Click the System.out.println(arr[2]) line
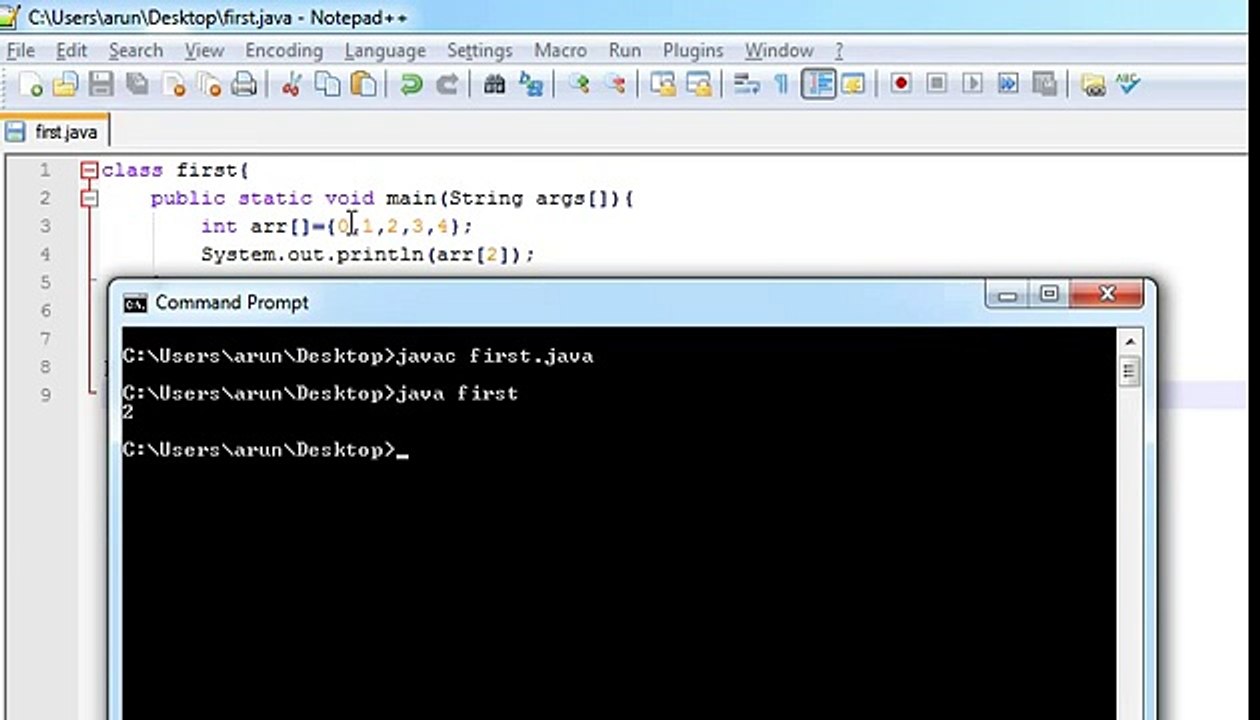1260x720 pixels. click(368, 254)
